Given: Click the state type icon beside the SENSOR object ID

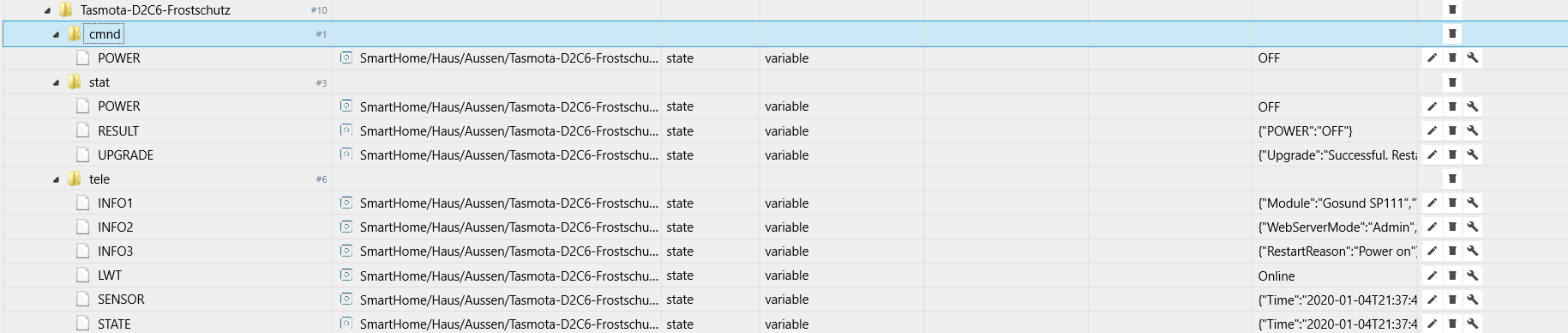Looking at the screenshot, I should pos(346,300).
